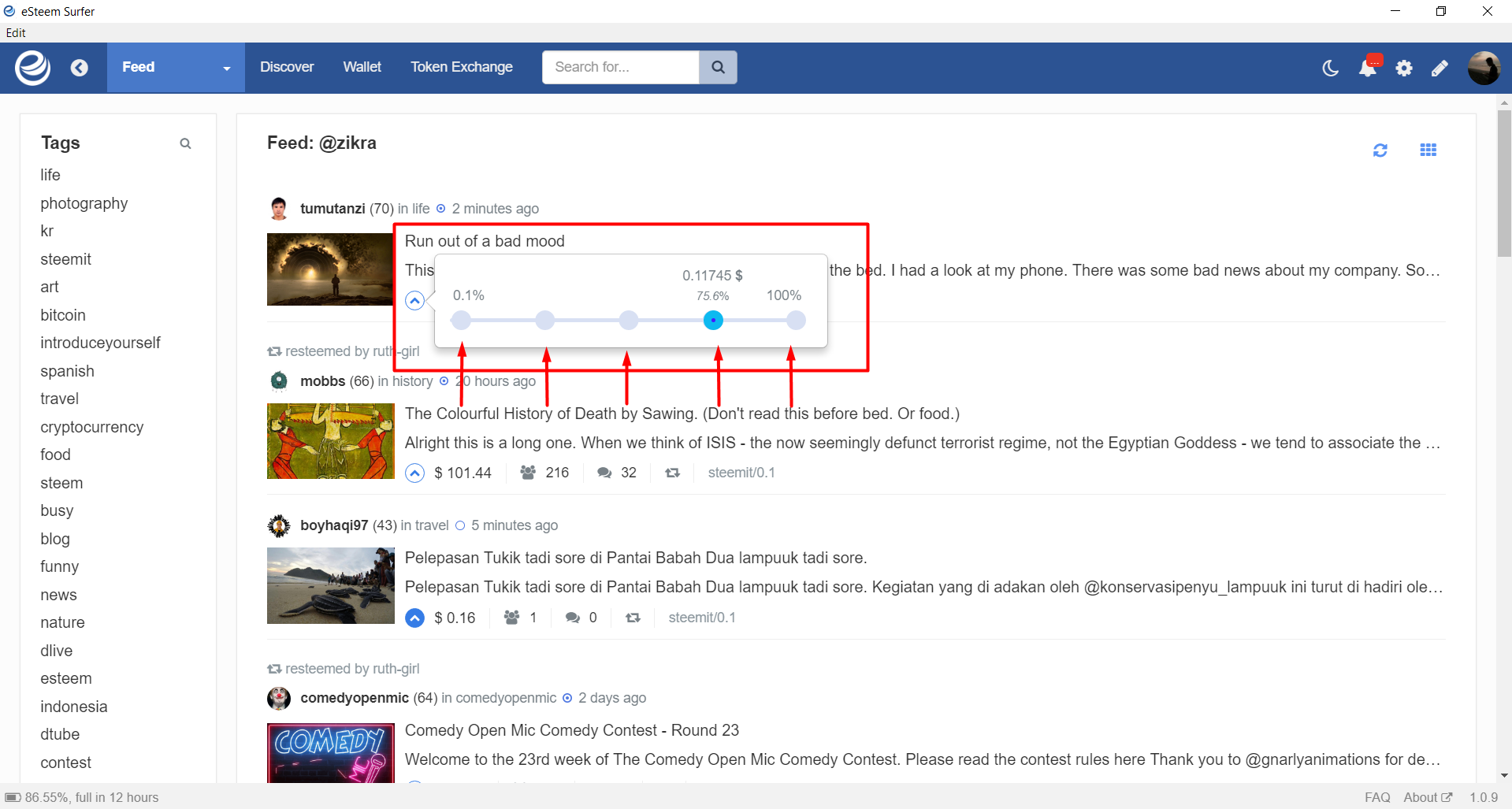Open comments icon on boyhaqi97 post
Image resolution: width=1512 pixels, height=809 pixels.
coord(573,618)
